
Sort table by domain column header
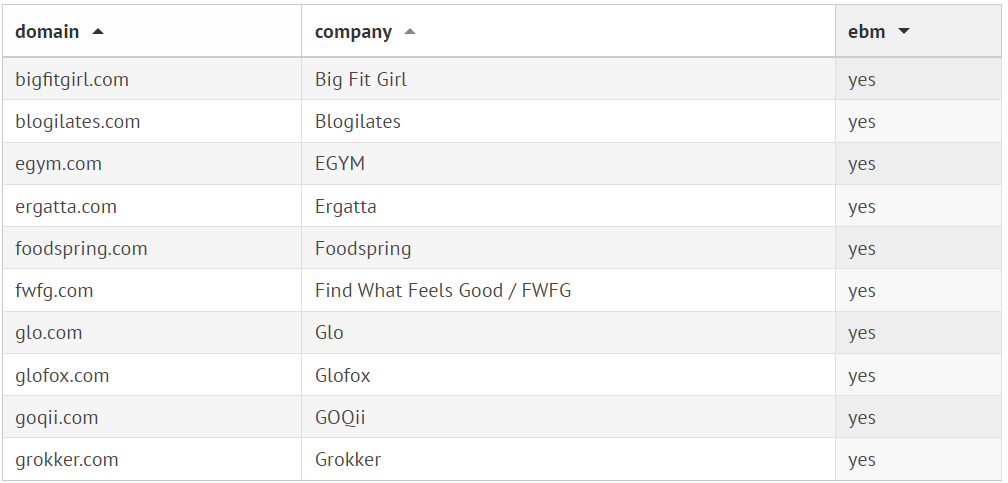(x=47, y=32)
